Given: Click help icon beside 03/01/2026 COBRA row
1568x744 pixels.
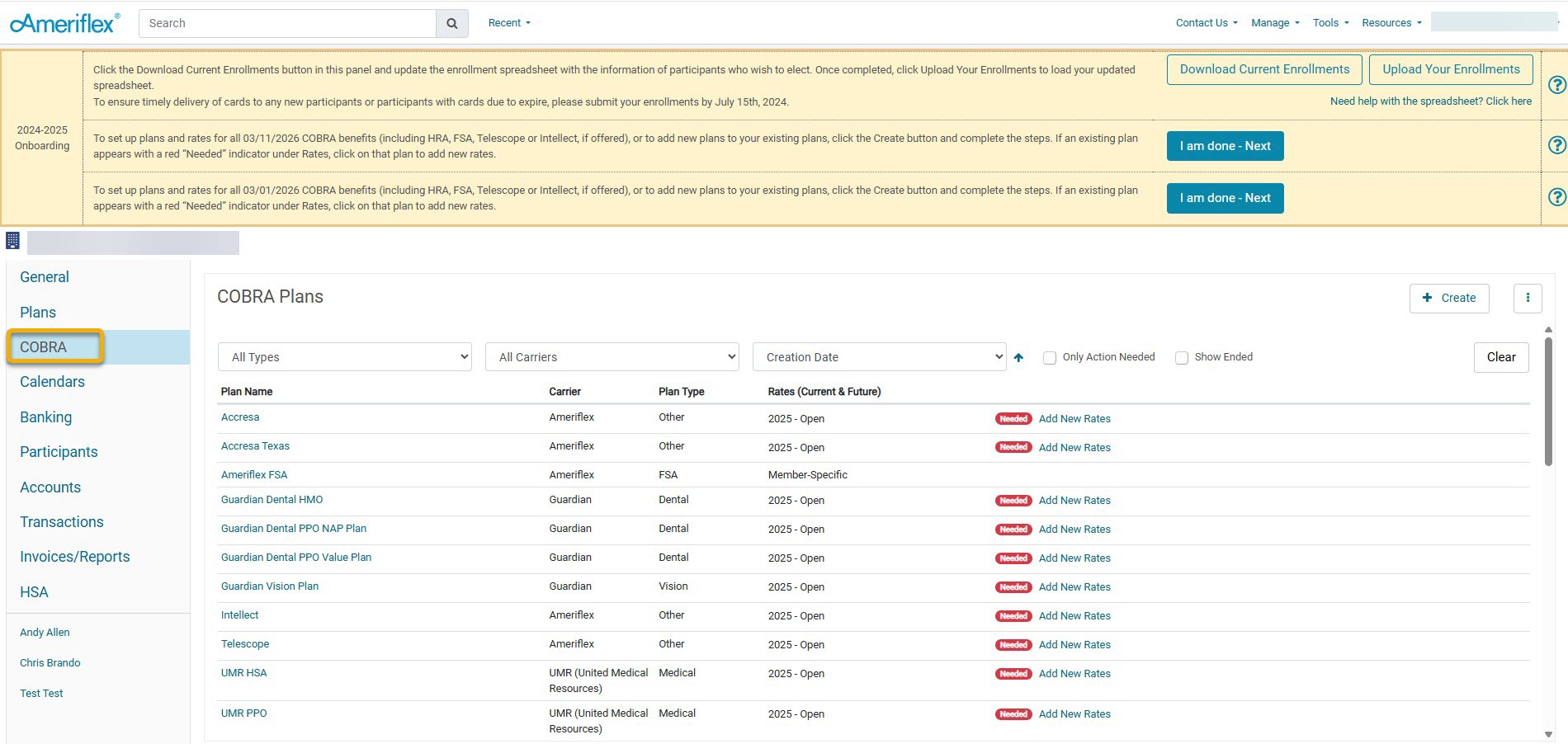Looking at the screenshot, I should (1556, 197).
